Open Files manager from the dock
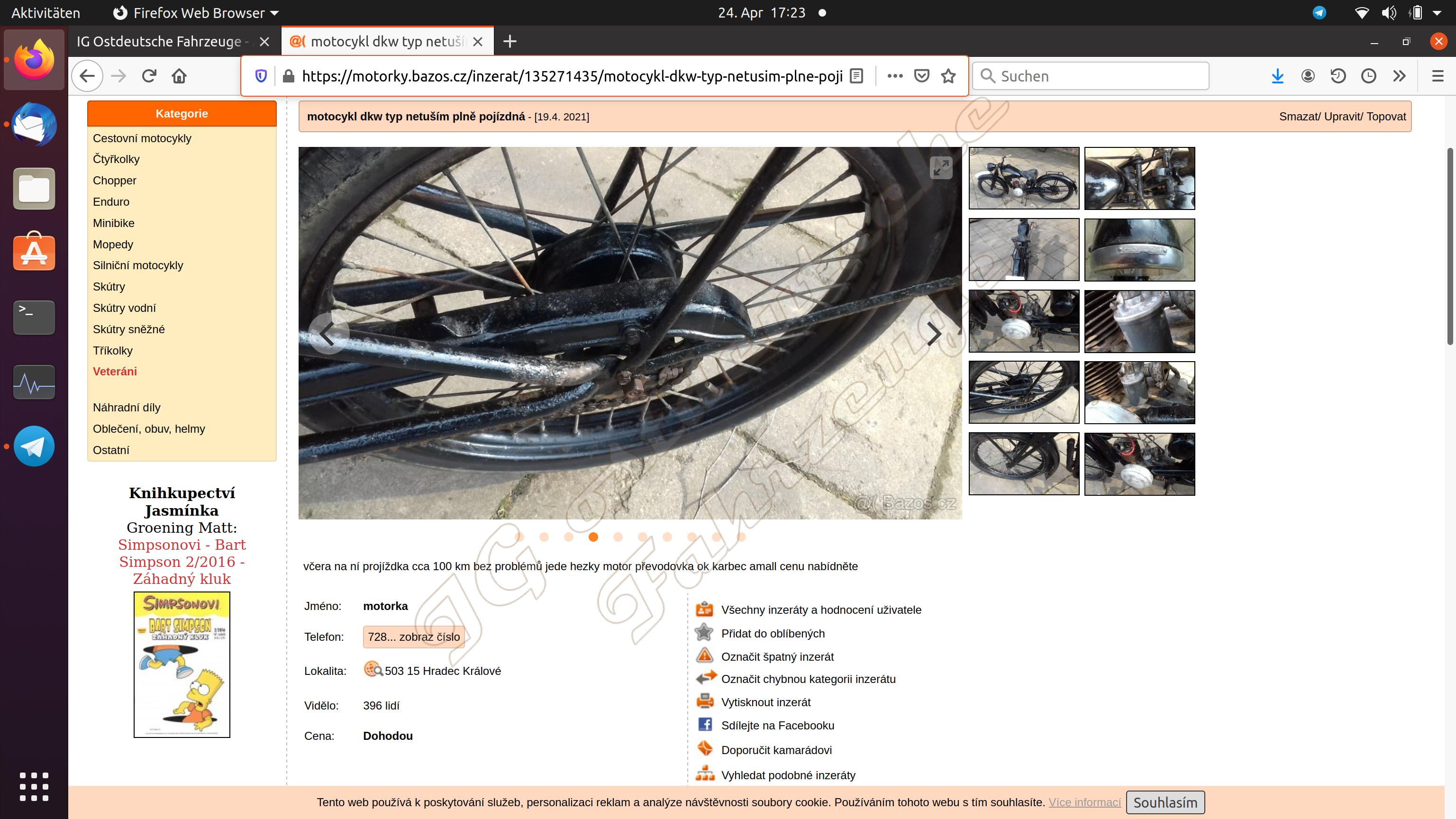The width and height of the screenshot is (1456, 819). tap(34, 188)
